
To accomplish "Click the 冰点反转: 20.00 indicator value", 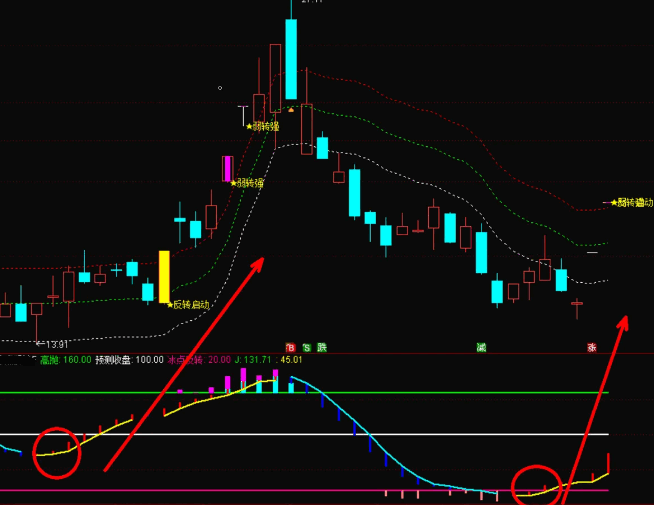I will click(199, 360).
